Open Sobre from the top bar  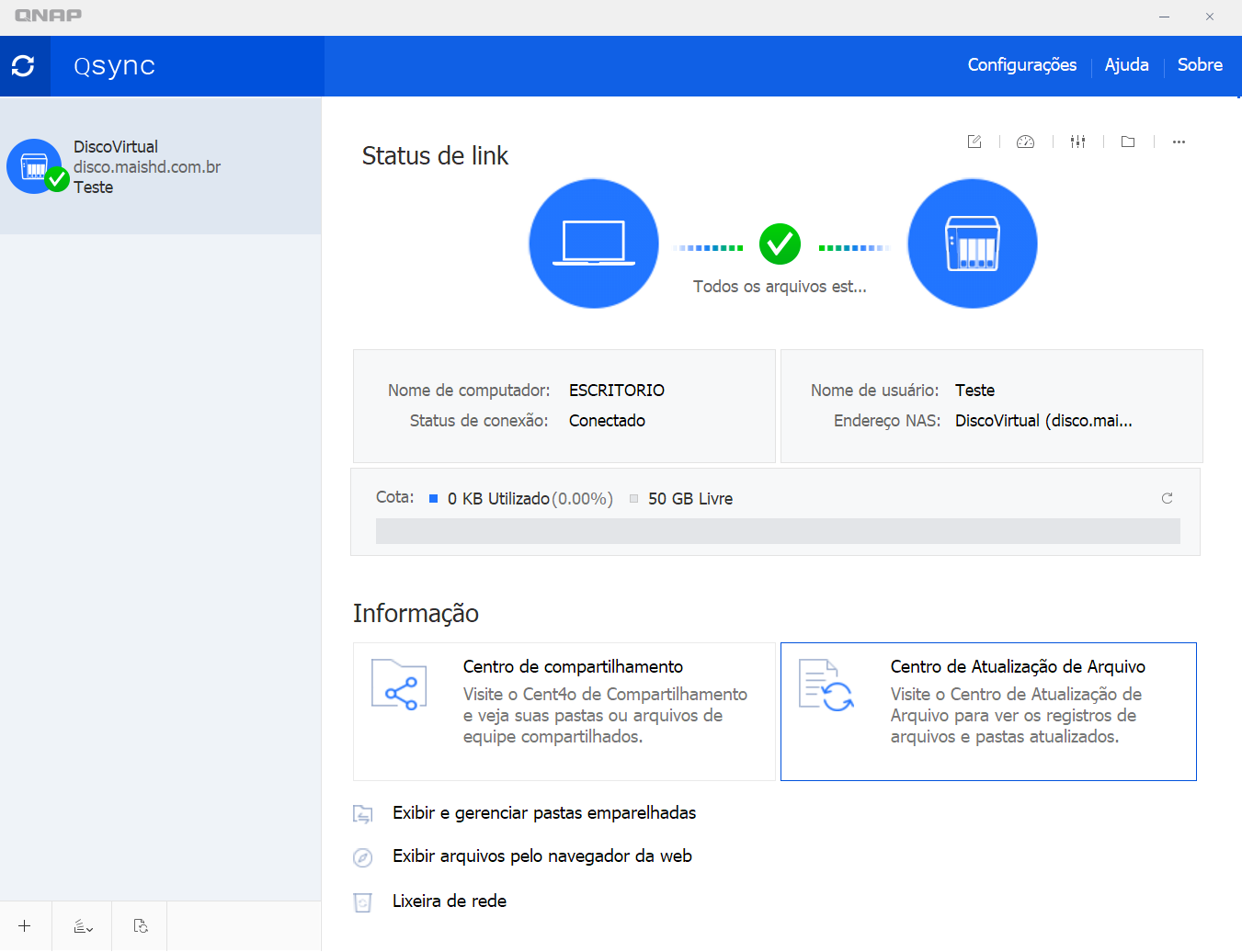click(x=1200, y=64)
